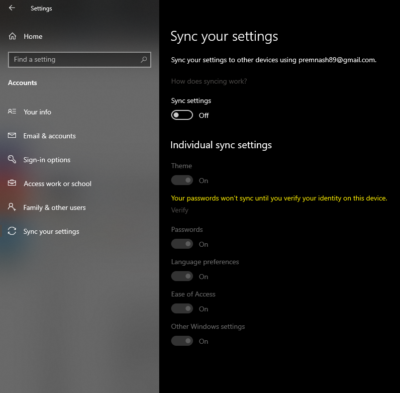Screen dimensions: 400x393
Task: Turn on the Sync settings toggle
Action: [x=182, y=115]
